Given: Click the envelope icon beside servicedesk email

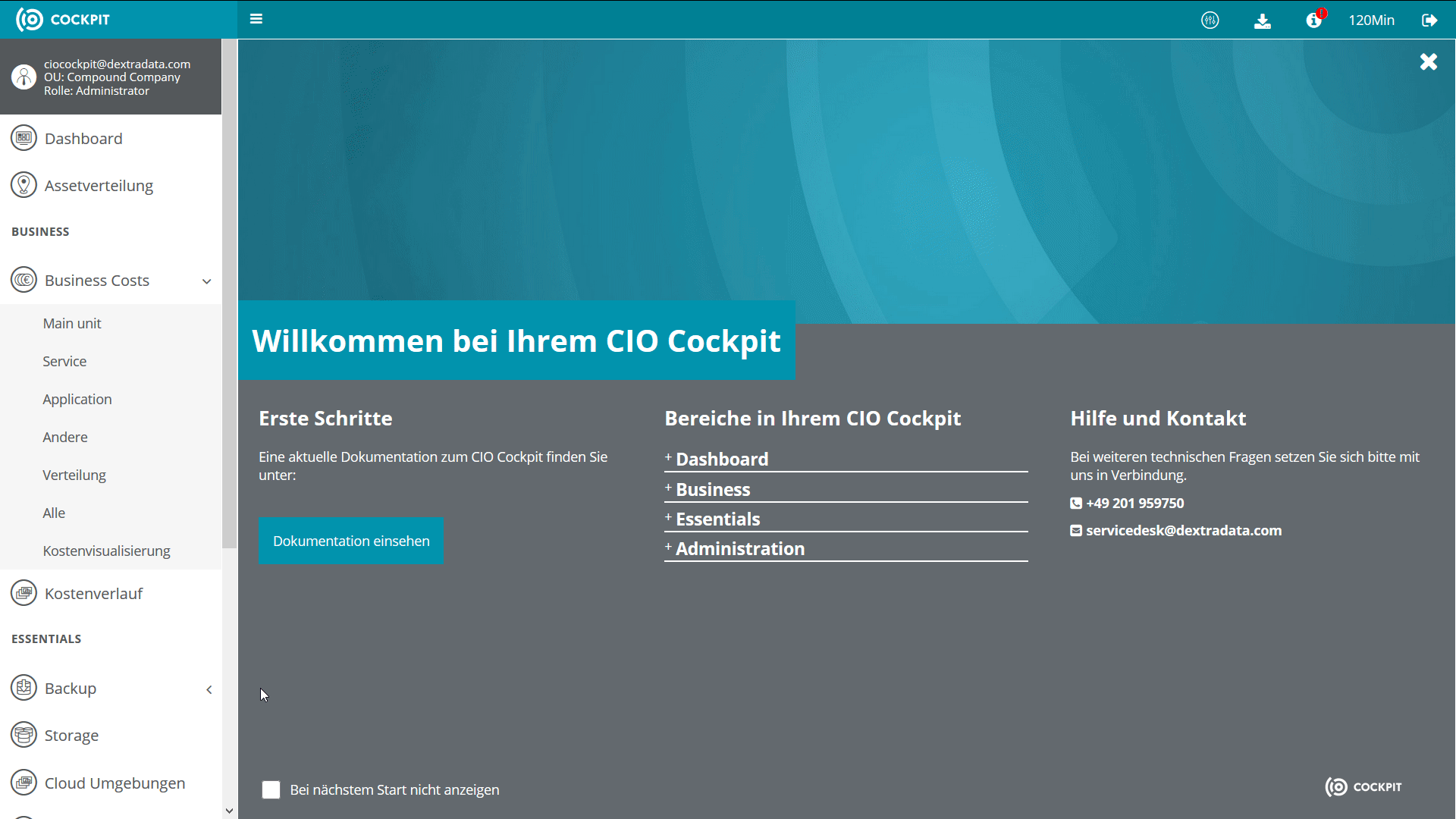Looking at the screenshot, I should point(1076,531).
